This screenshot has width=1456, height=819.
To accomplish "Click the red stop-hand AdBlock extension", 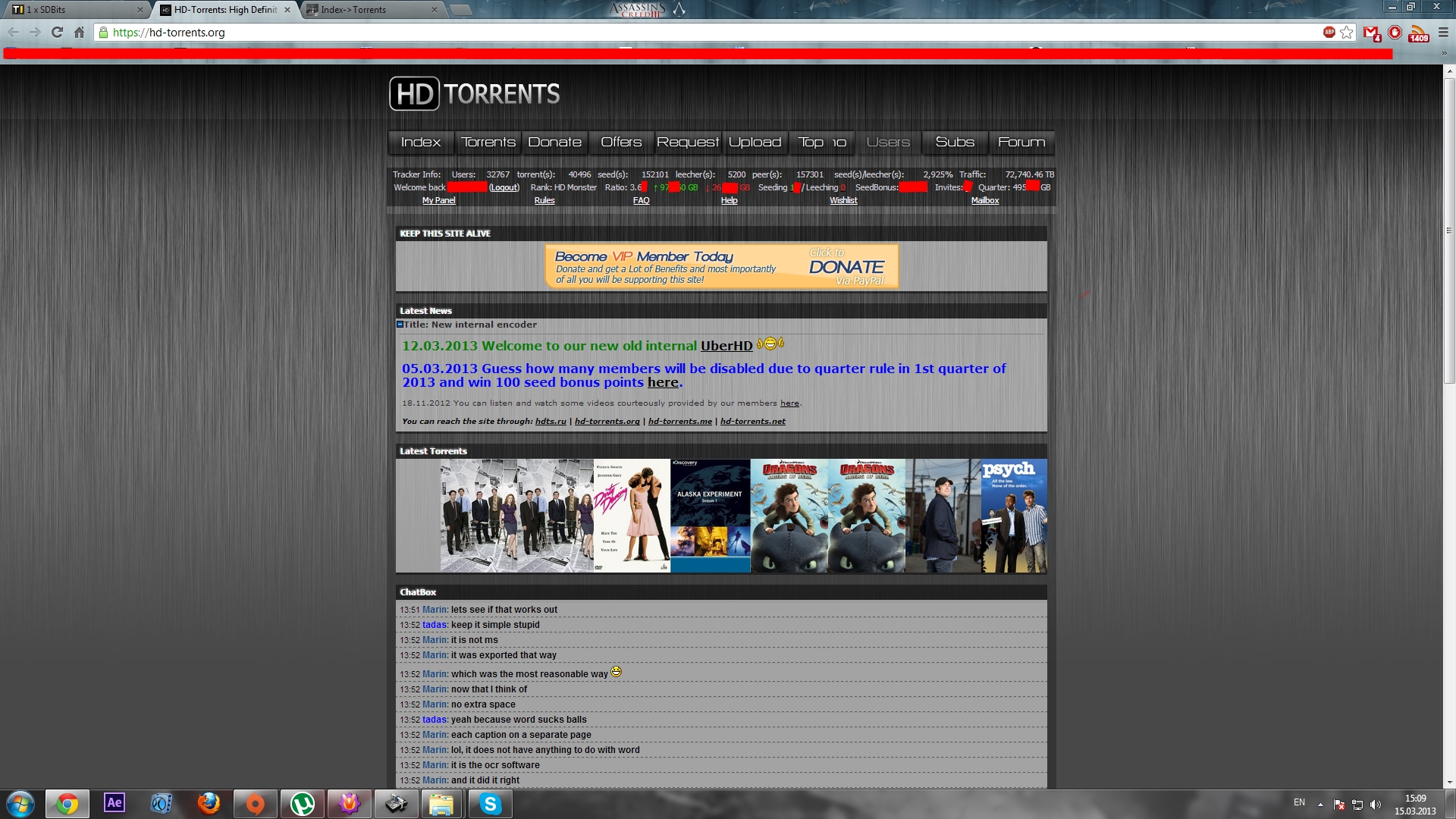I will tap(1395, 32).
